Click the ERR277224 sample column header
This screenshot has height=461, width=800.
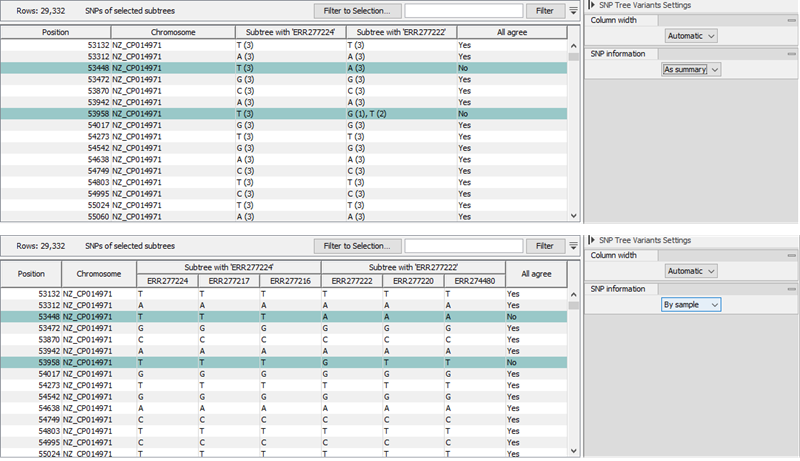[167, 281]
